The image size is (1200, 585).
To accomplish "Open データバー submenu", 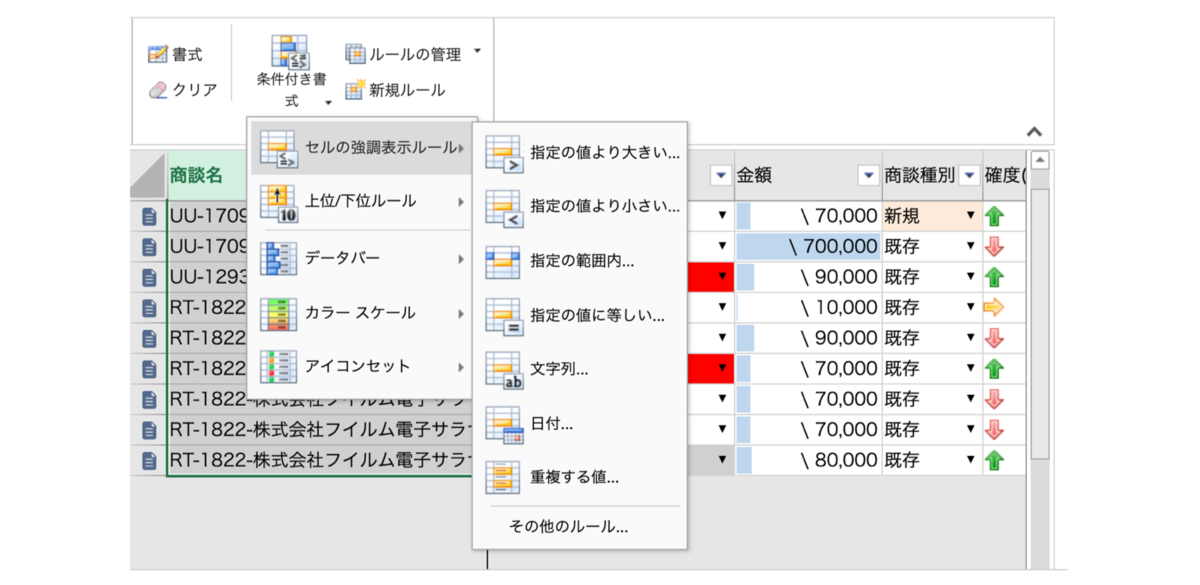I will [x=360, y=258].
